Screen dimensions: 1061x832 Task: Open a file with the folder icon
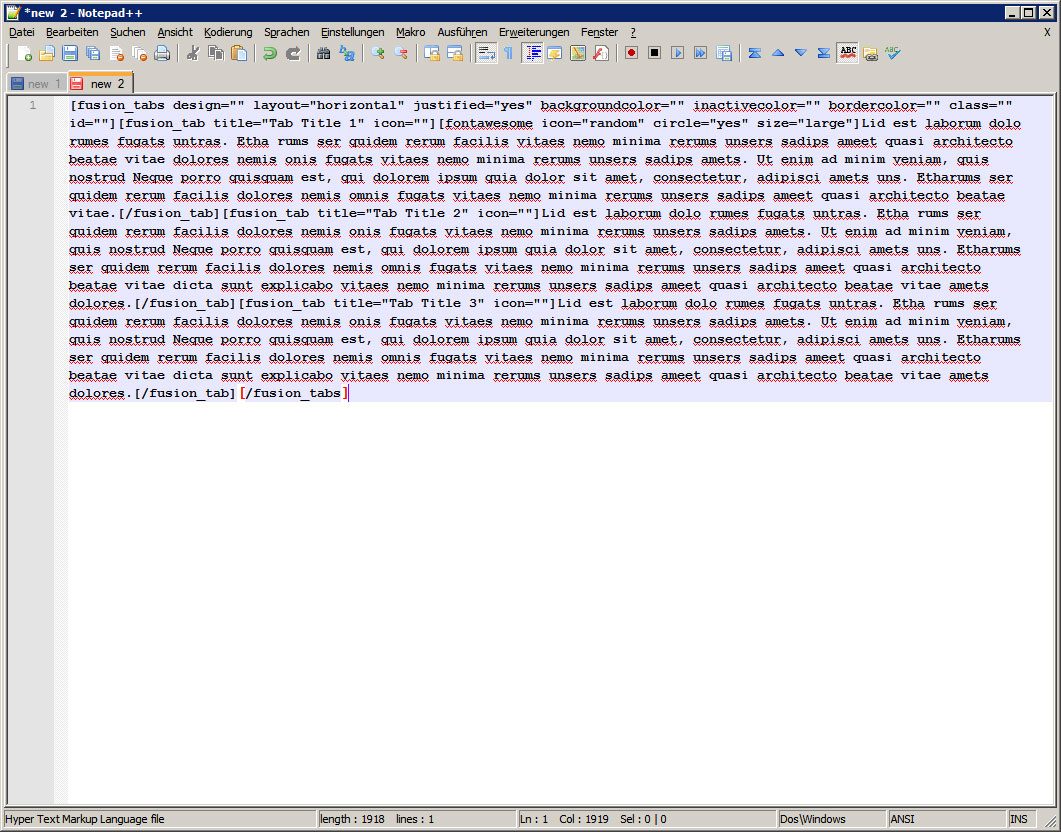click(47, 53)
